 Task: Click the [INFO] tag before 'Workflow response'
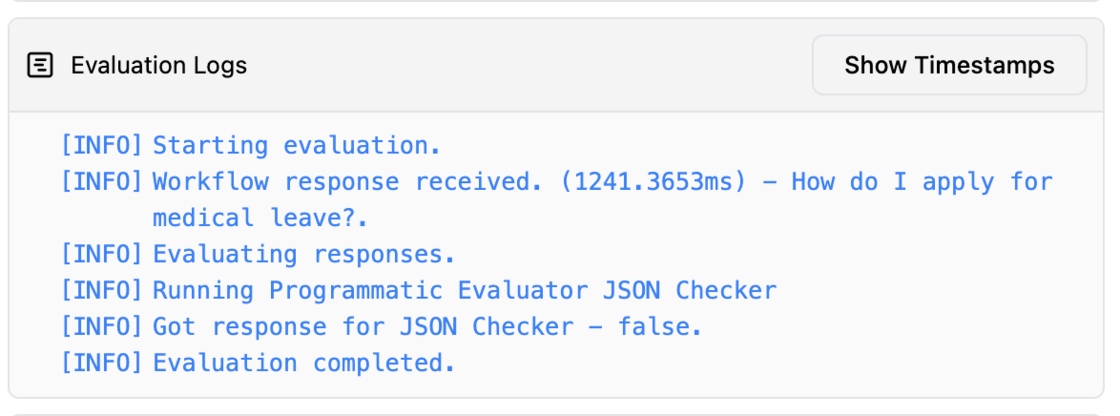click(101, 182)
